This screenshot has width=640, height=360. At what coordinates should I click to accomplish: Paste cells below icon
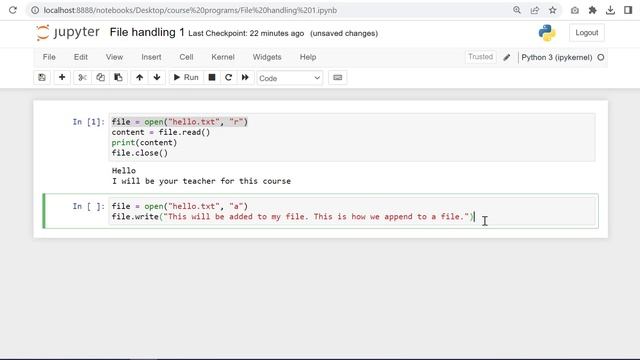tap(118, 78)
